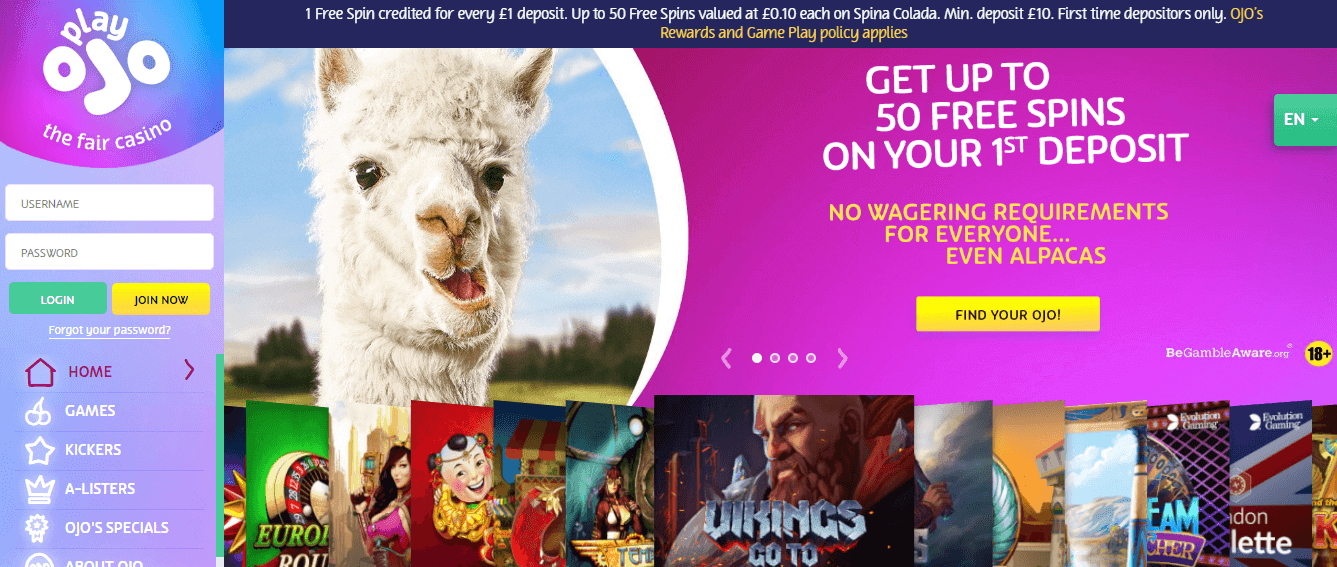Select the fourth carousel dot

[811, 357]
